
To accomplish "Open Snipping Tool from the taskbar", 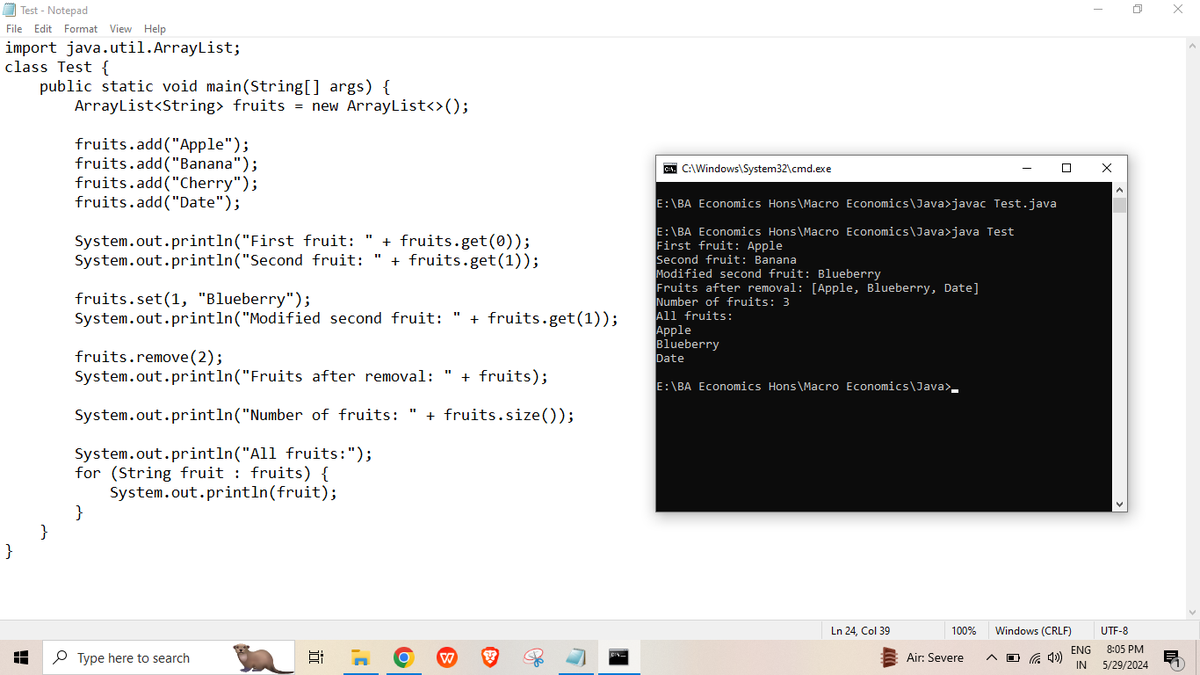I will tap(534, 658).
